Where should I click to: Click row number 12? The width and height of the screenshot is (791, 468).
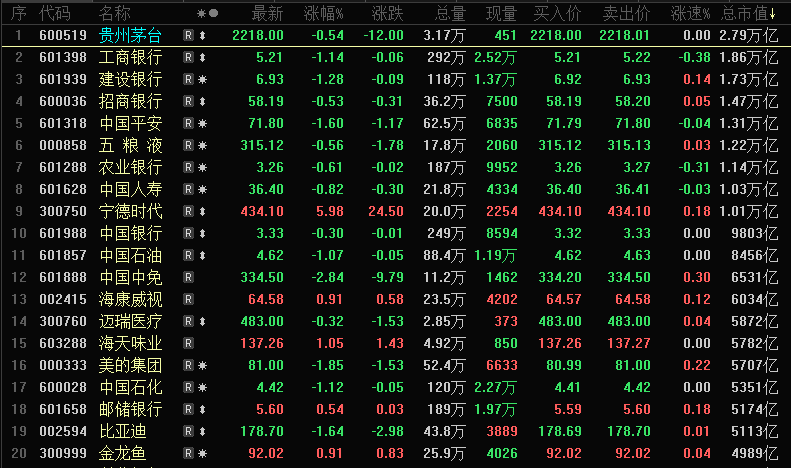[x=19, y=277]
